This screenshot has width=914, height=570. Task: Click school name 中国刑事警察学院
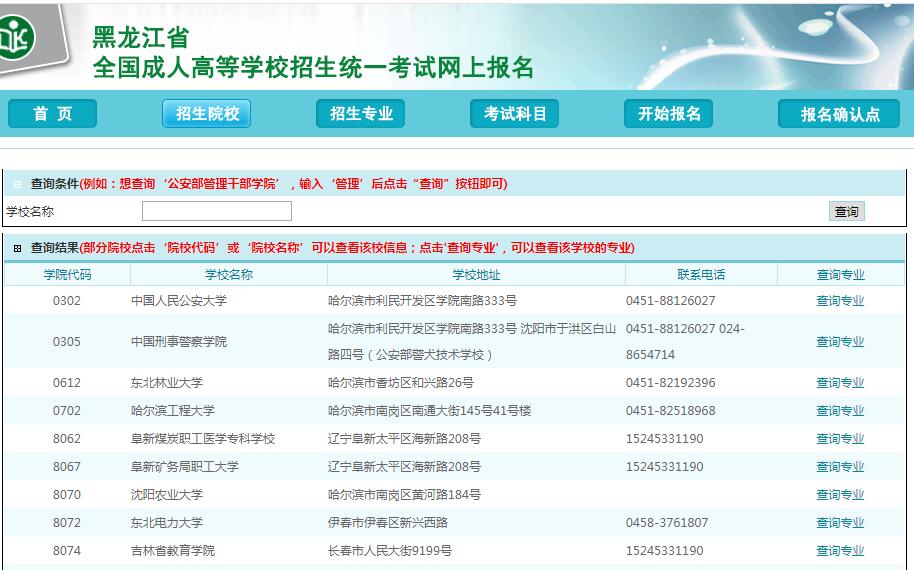[x=179, y=342]
